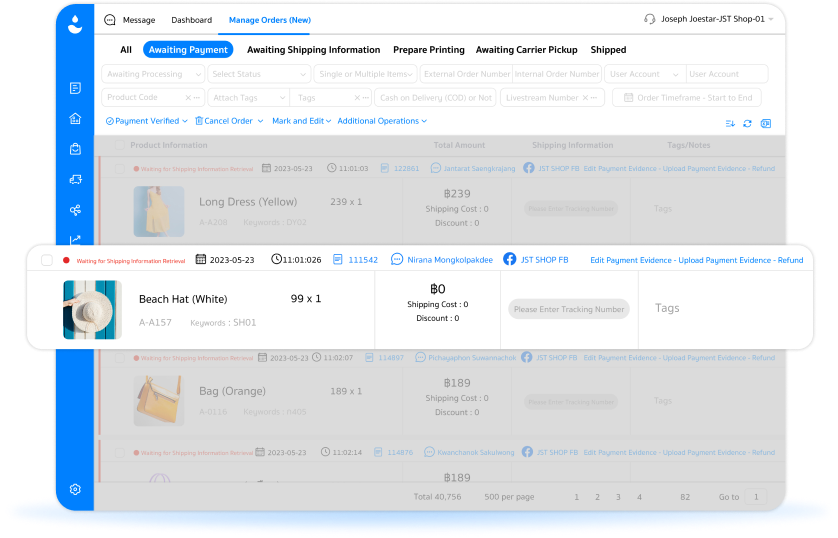838x538 pixels.
Task: Click Please Enter Tracking Number for Beach Hat
Action: [569, 309]
